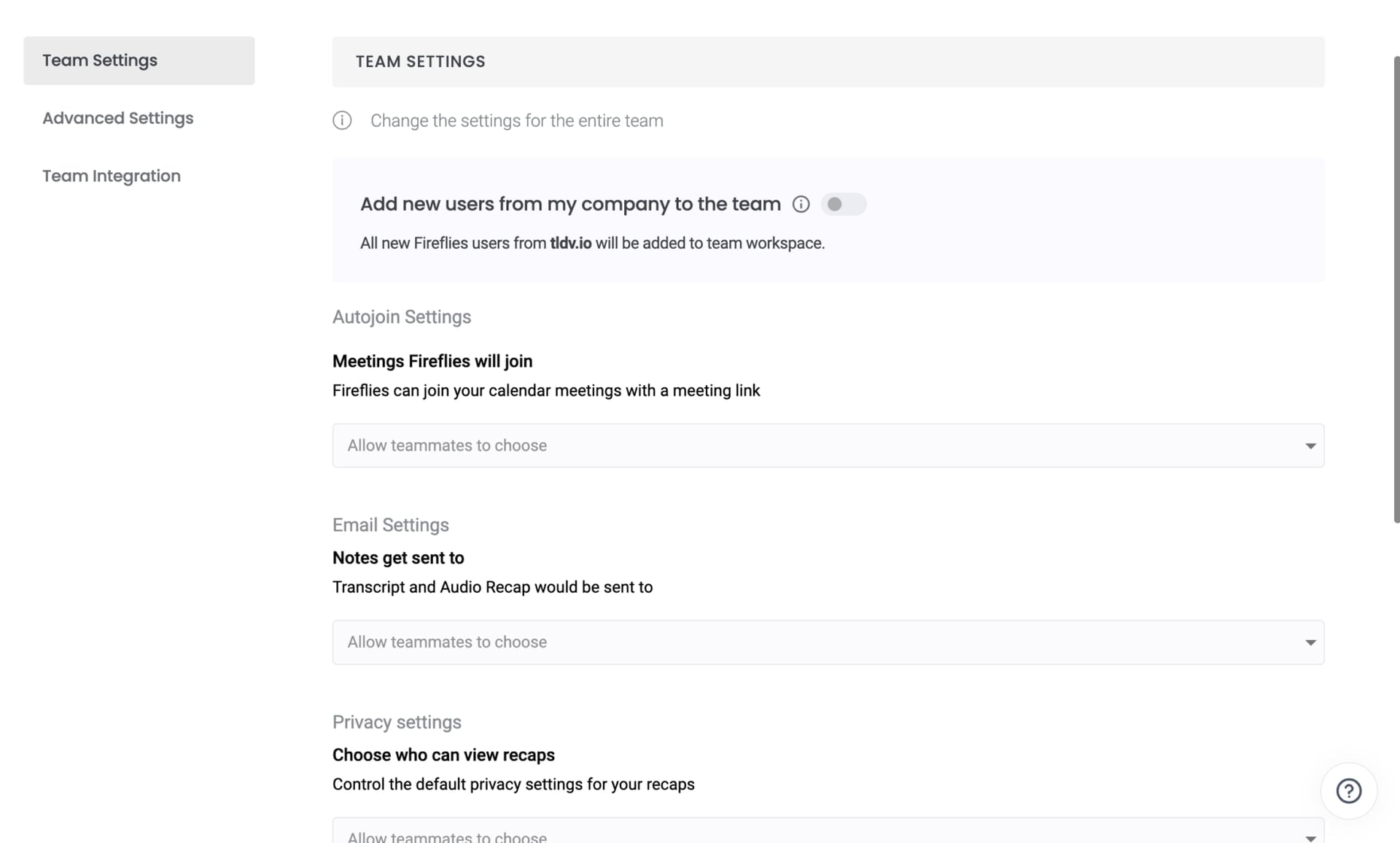Click the 'Email Settings' section heading
The height and width of the screenshot is (843, 1400).
(x=391, y=525)
